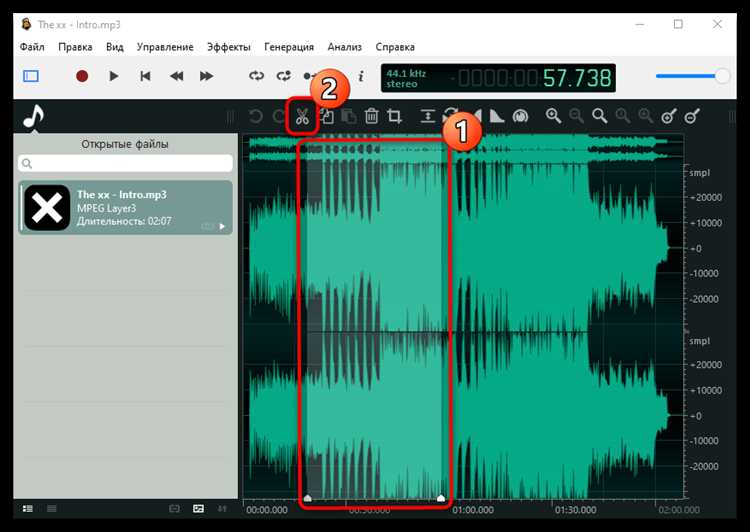The height and width of the screenshot is (532, 750).
Task: Open the Генерация menu
Action: coord(289,47)
